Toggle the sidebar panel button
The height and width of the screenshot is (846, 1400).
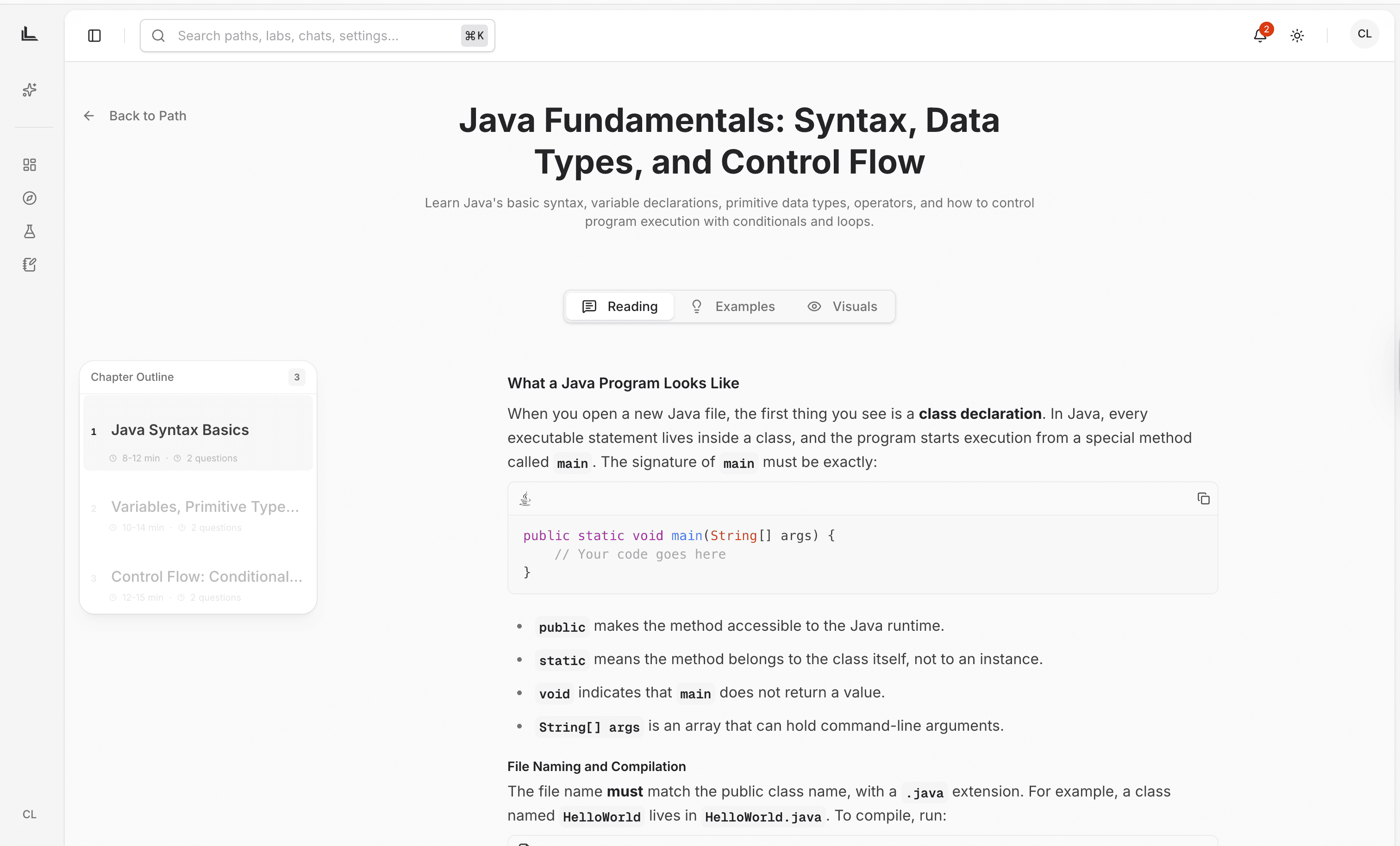(94, 36)
